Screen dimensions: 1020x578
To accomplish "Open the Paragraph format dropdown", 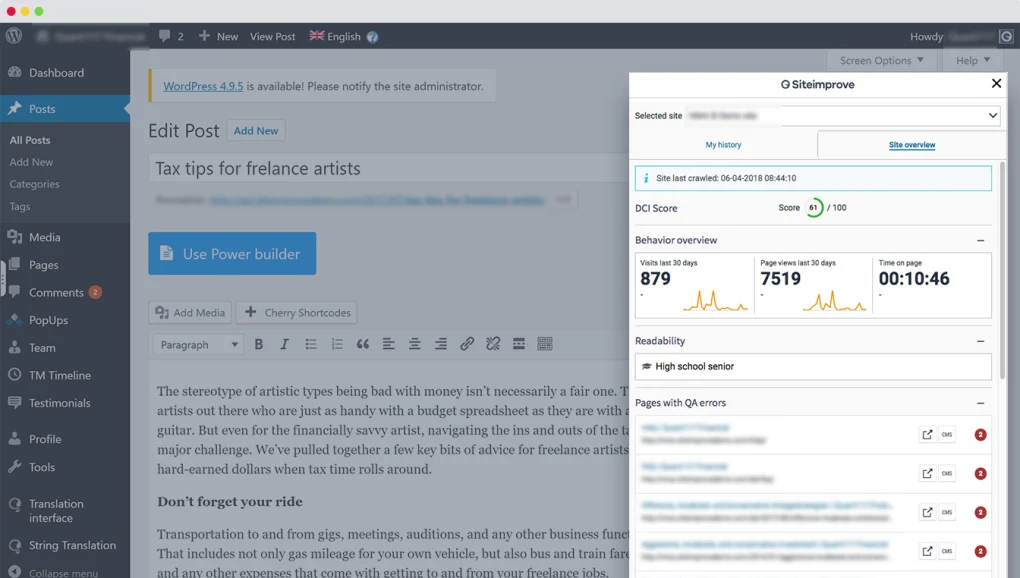I will pos(198,345).
